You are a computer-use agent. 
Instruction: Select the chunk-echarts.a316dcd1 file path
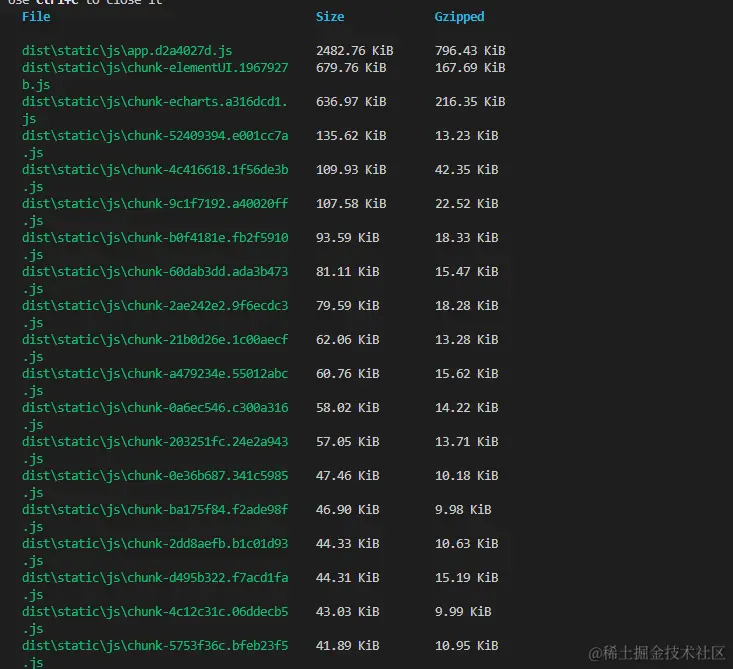[155, 102]
